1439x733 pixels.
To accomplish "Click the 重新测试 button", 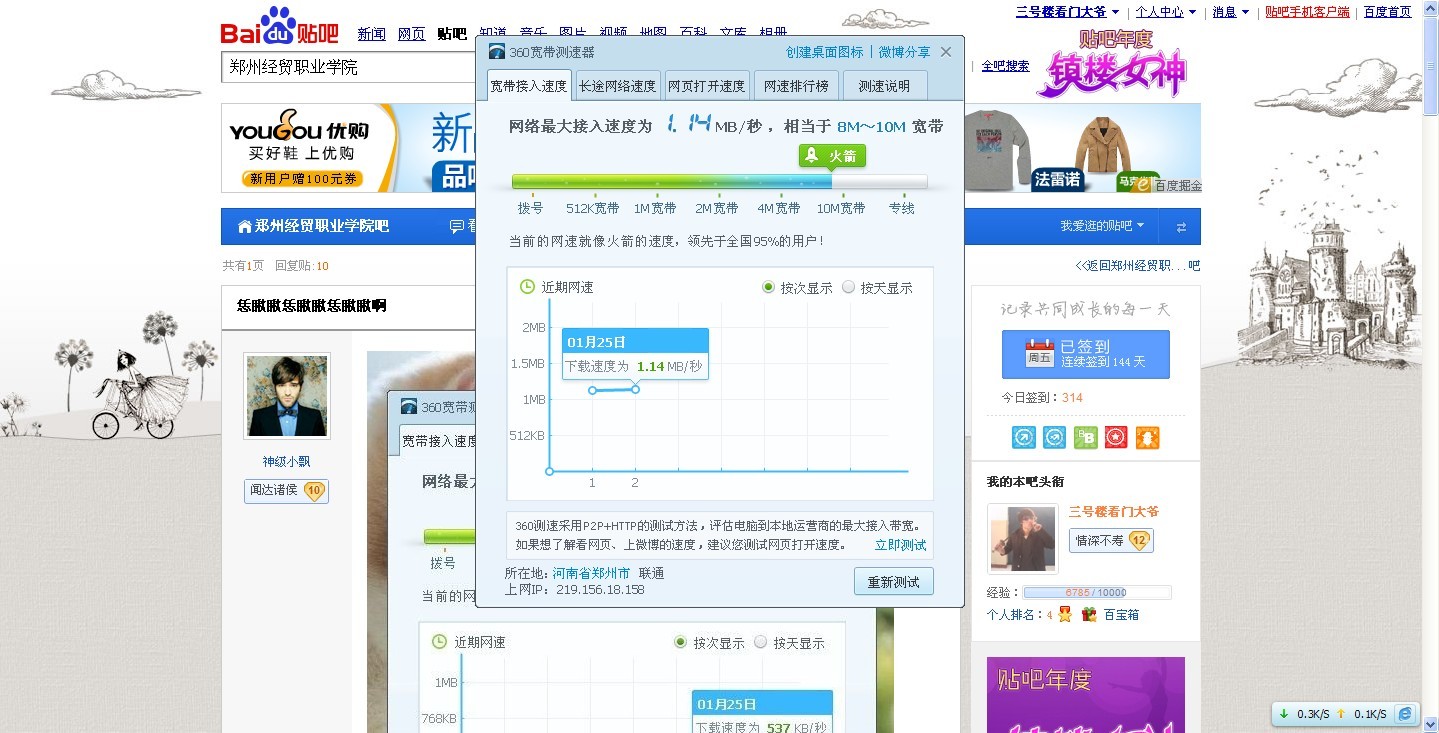I will (x=893, y=582).
